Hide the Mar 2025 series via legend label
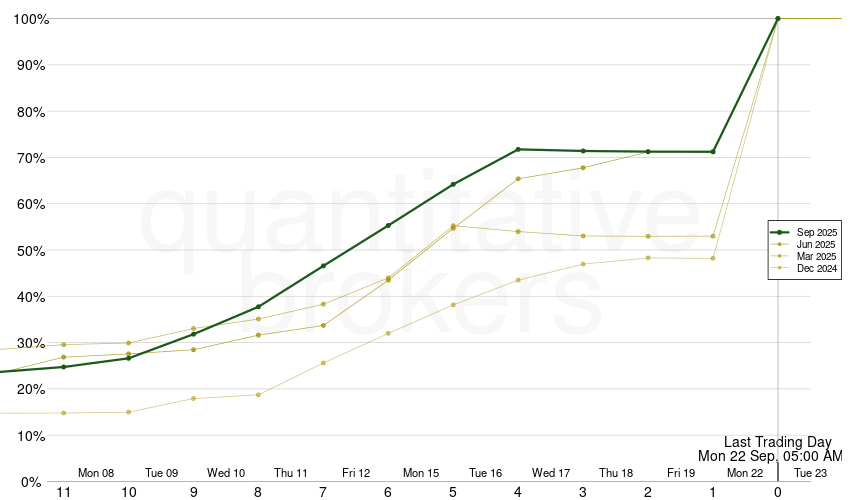This screenshot has height=500, width=850. pos(817,257)
